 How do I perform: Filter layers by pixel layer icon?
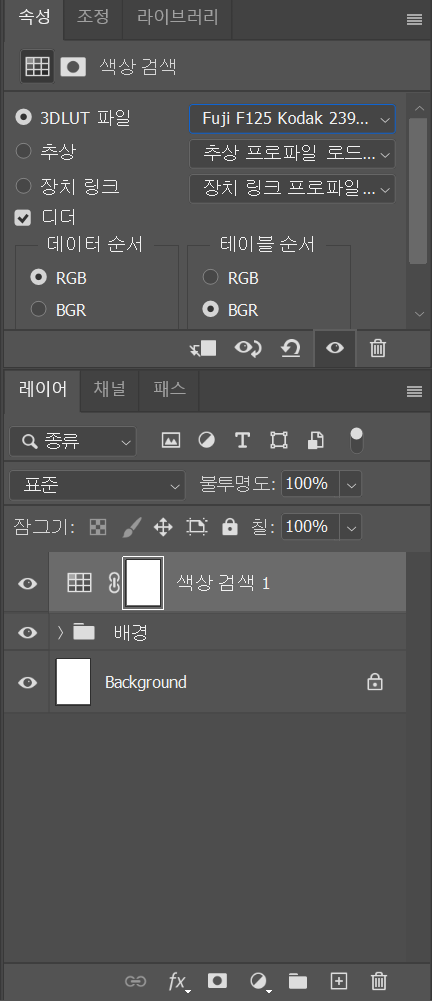170,440
